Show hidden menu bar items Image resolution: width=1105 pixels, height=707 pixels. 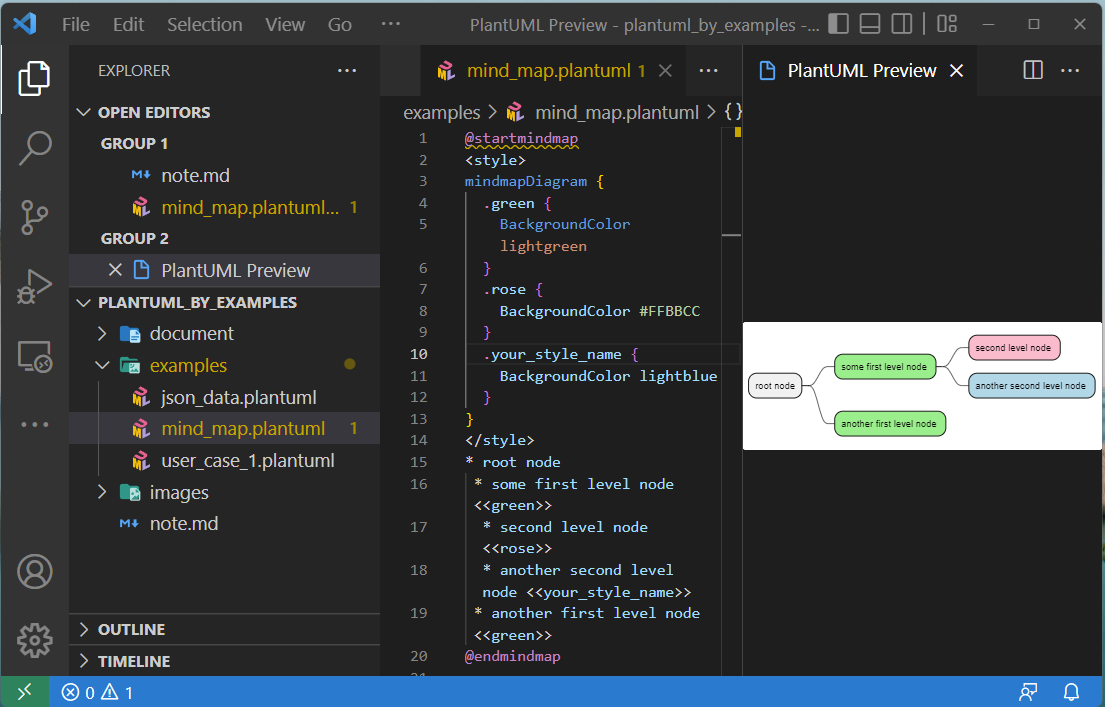pos(390,24)
